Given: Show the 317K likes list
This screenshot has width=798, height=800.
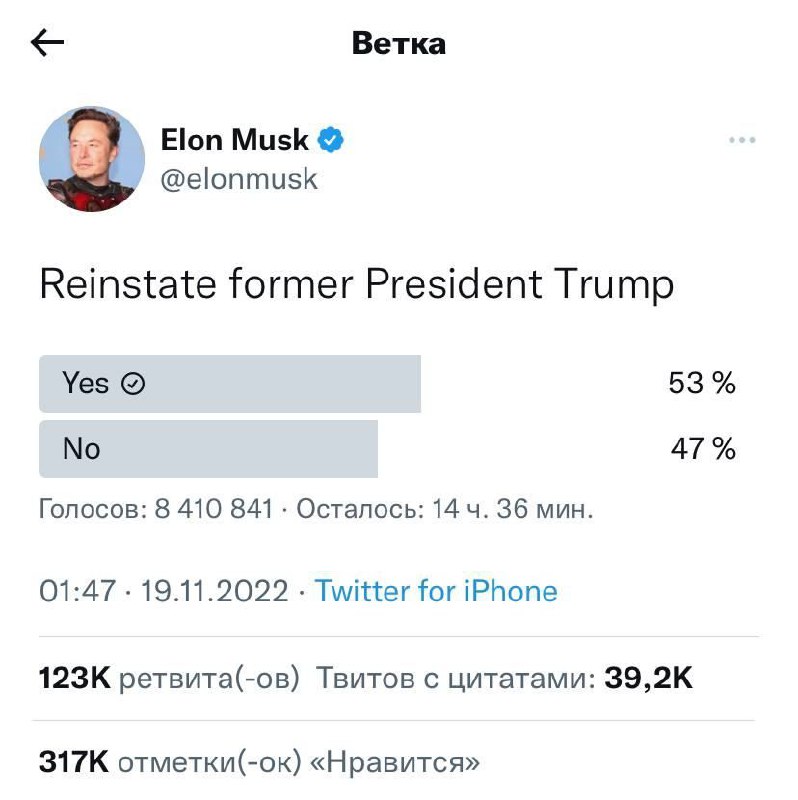Looking at the screenshot, I should coord(259,763).
